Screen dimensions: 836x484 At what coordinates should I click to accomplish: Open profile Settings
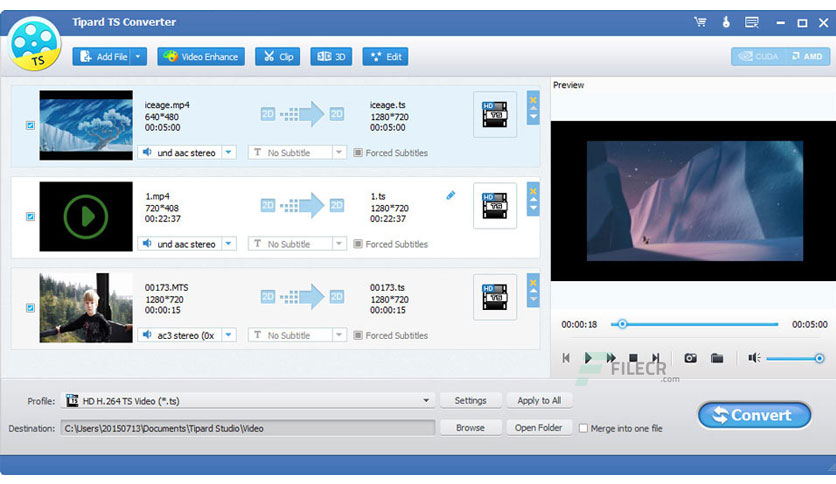point(470,400)
